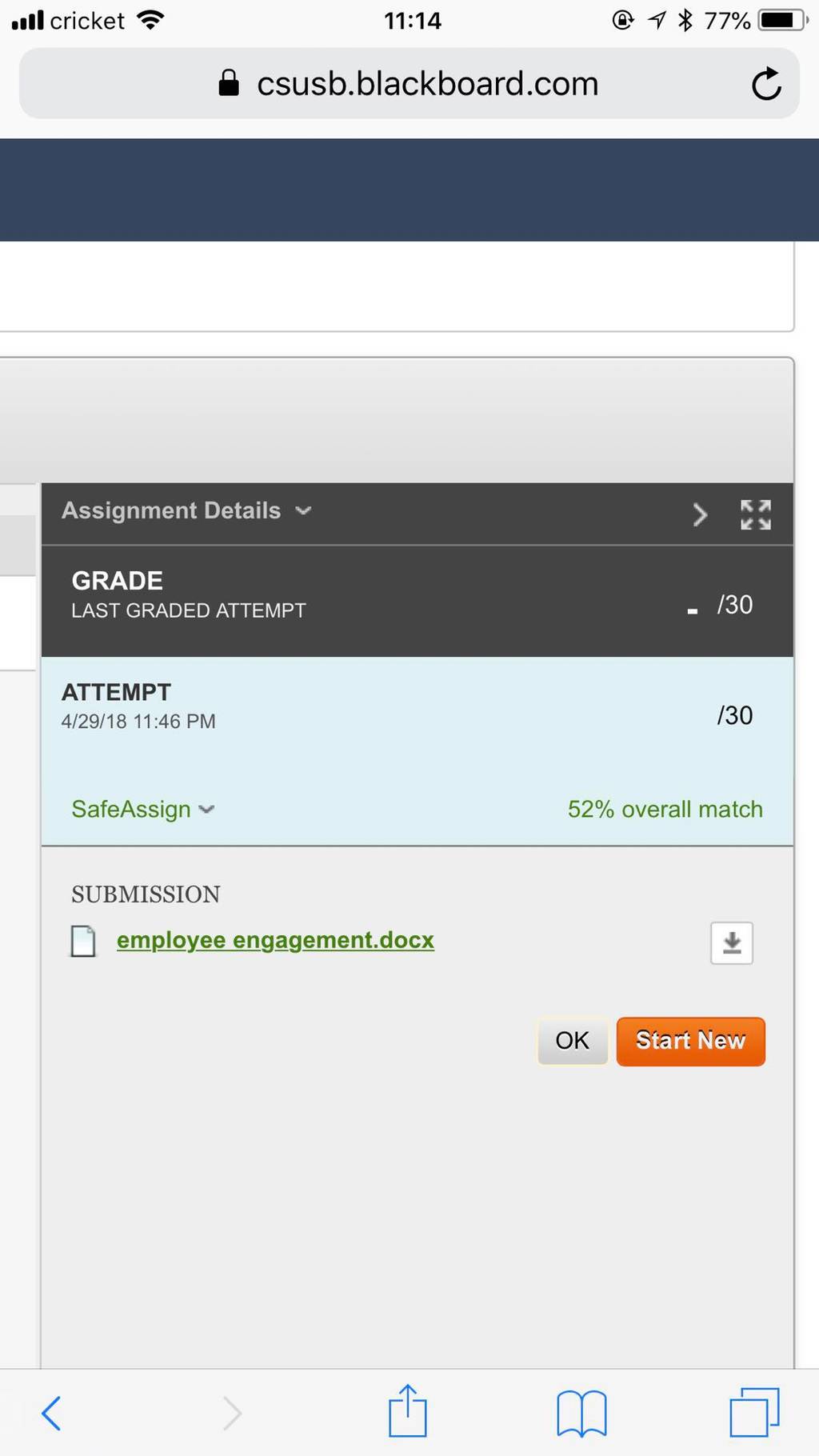Viewport: 819px width, 1456px height.
Task: Show open tabs with the tabs icon
Action: (754, 1412)
